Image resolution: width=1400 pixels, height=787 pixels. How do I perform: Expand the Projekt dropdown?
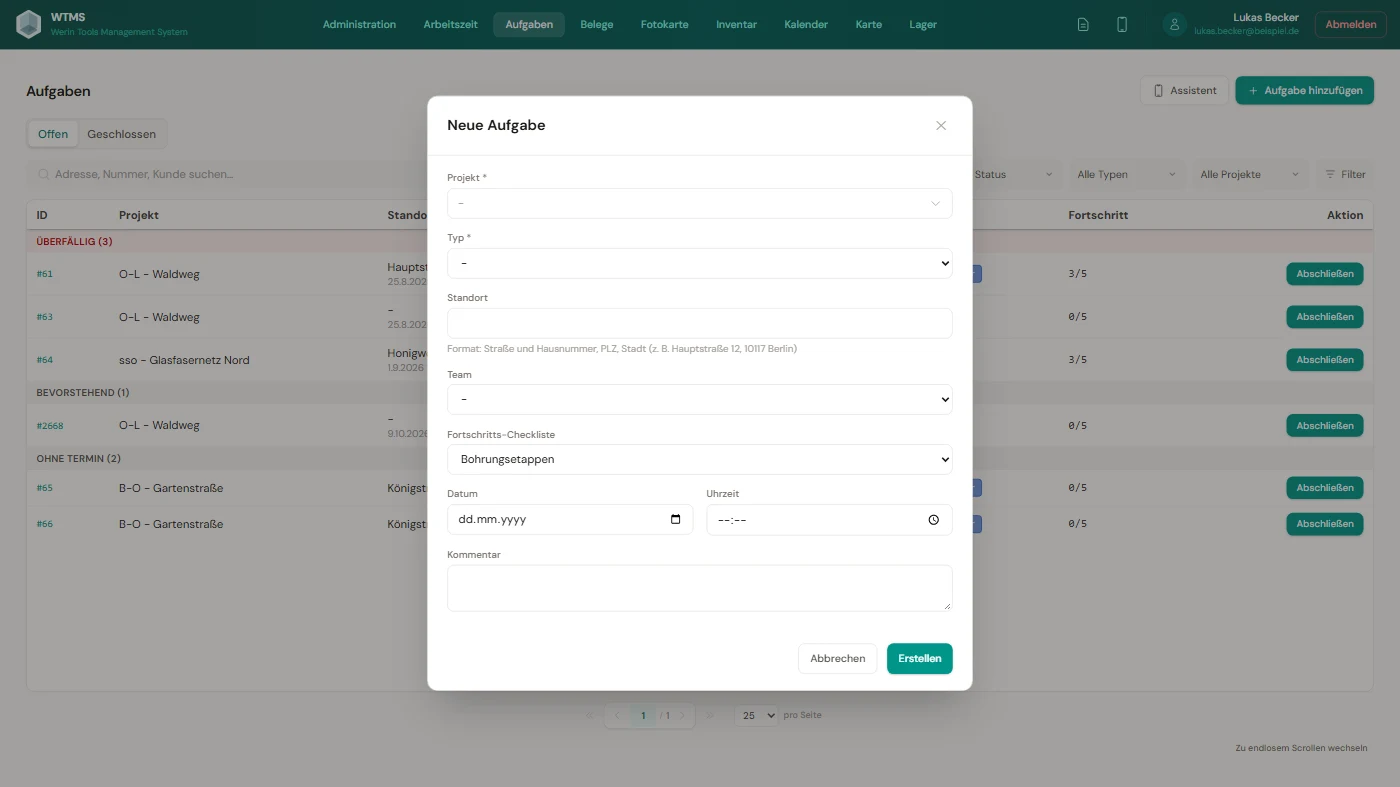click(700, 203)
